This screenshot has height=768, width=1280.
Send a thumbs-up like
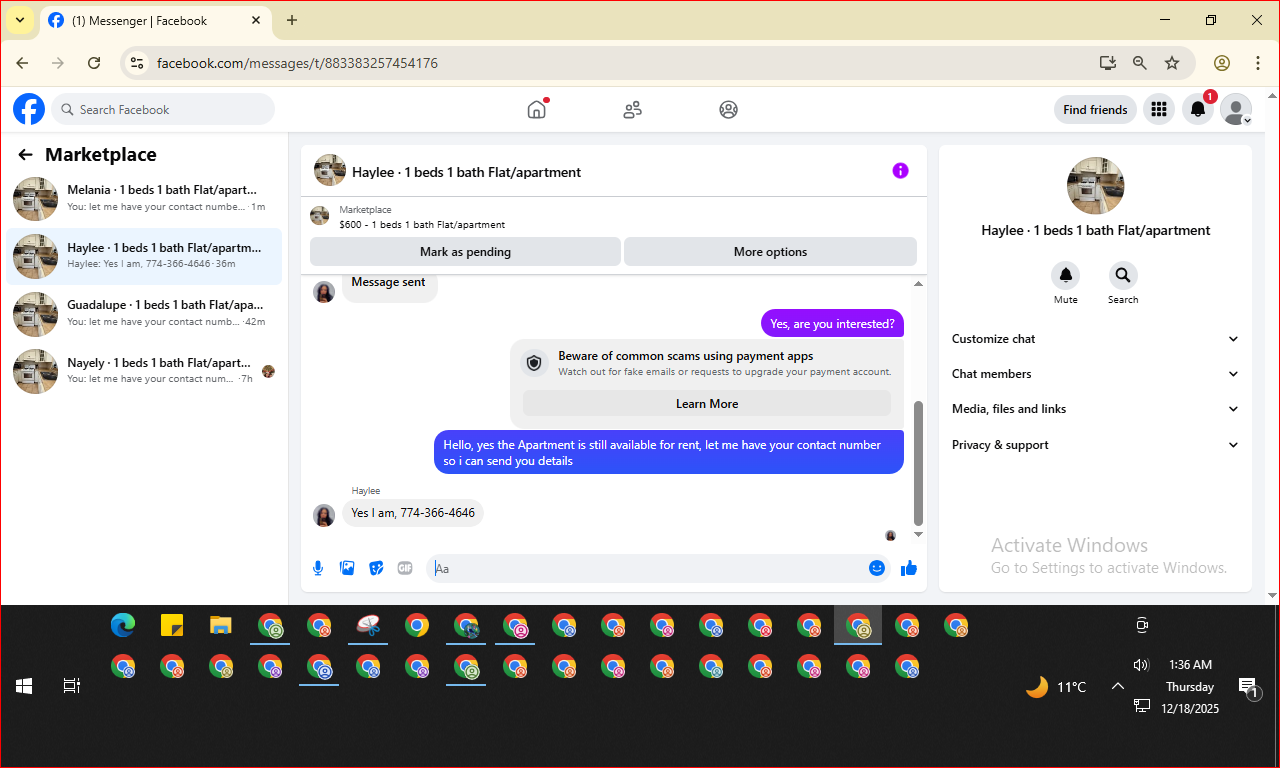[x=909, y=568]
